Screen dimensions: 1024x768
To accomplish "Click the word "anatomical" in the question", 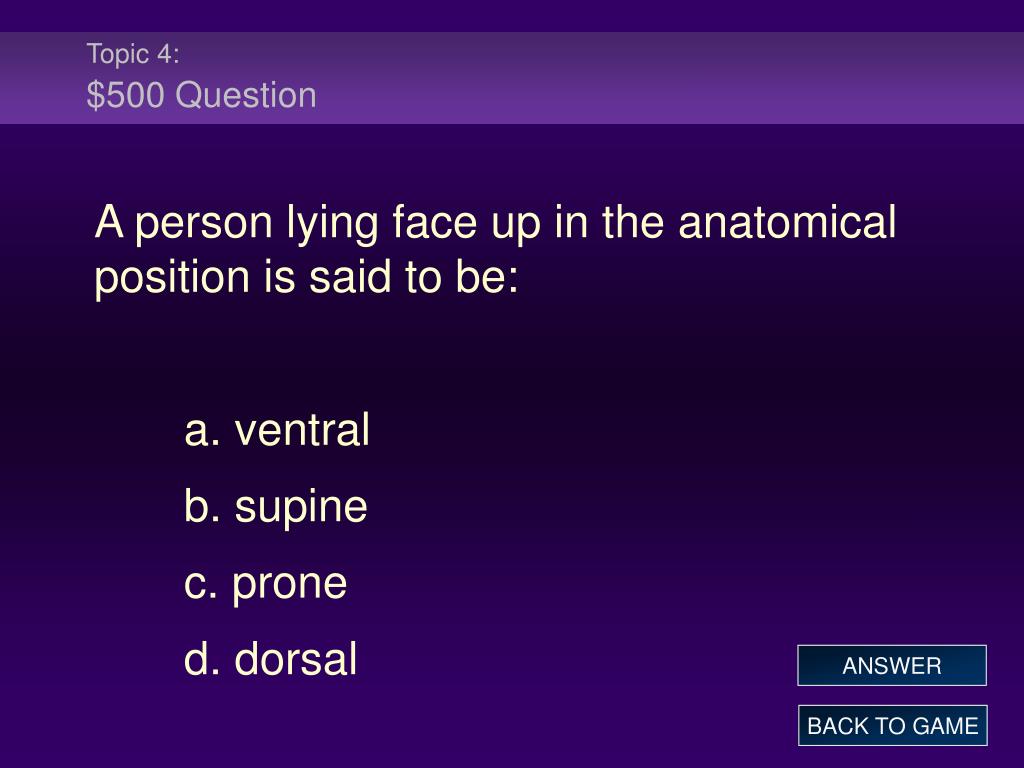I will (x=787, y=222).
